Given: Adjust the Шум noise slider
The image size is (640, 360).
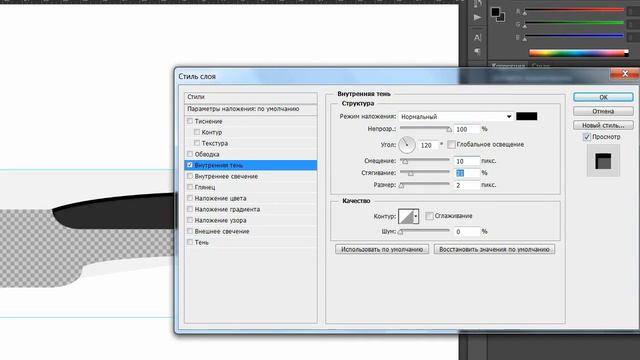Looking at the screenshot, I should (x=424, y=231).
